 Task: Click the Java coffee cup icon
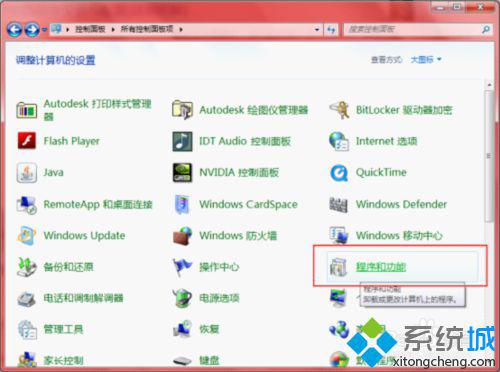pos(27,173)
